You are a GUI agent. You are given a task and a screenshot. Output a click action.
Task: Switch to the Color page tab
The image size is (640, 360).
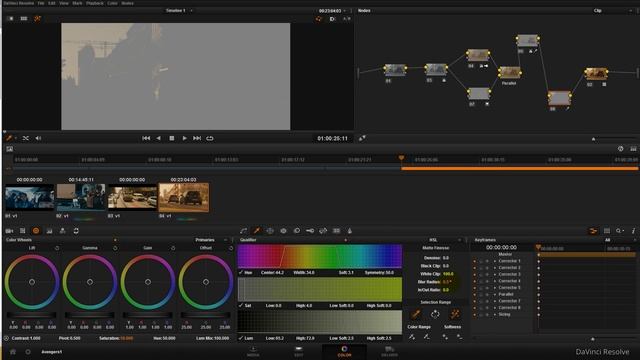(344, 351)
